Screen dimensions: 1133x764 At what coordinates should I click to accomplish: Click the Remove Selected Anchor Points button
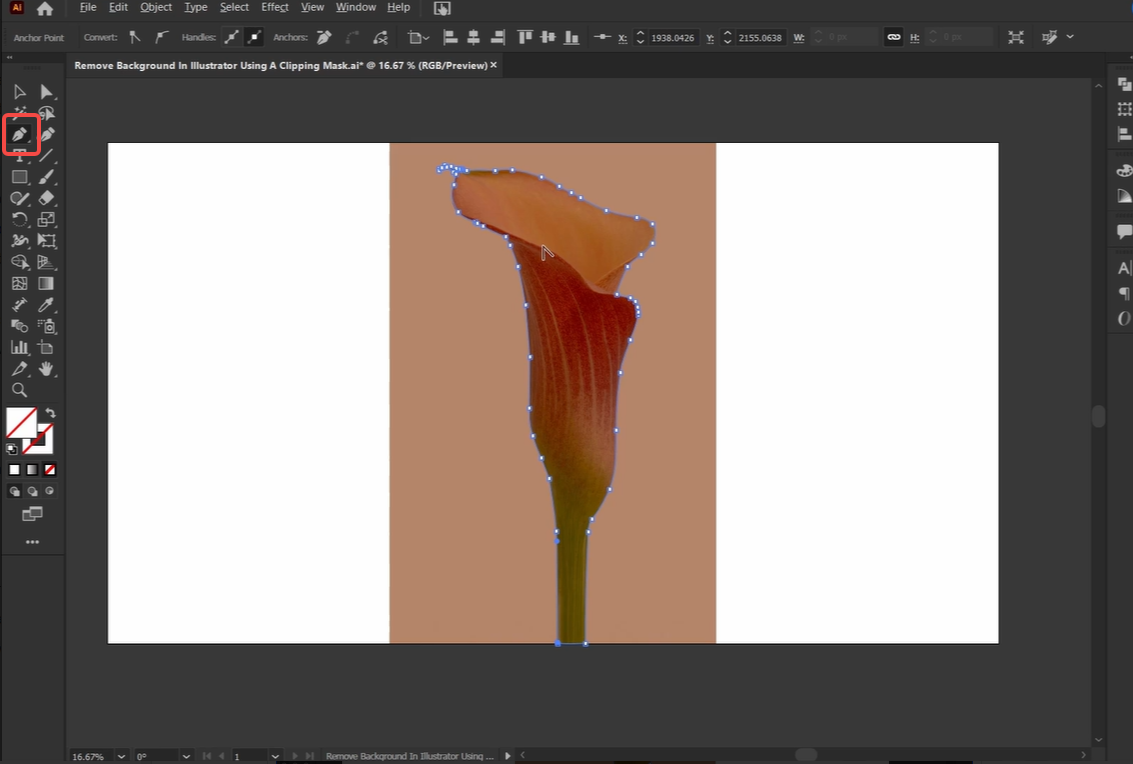[323, 37]
